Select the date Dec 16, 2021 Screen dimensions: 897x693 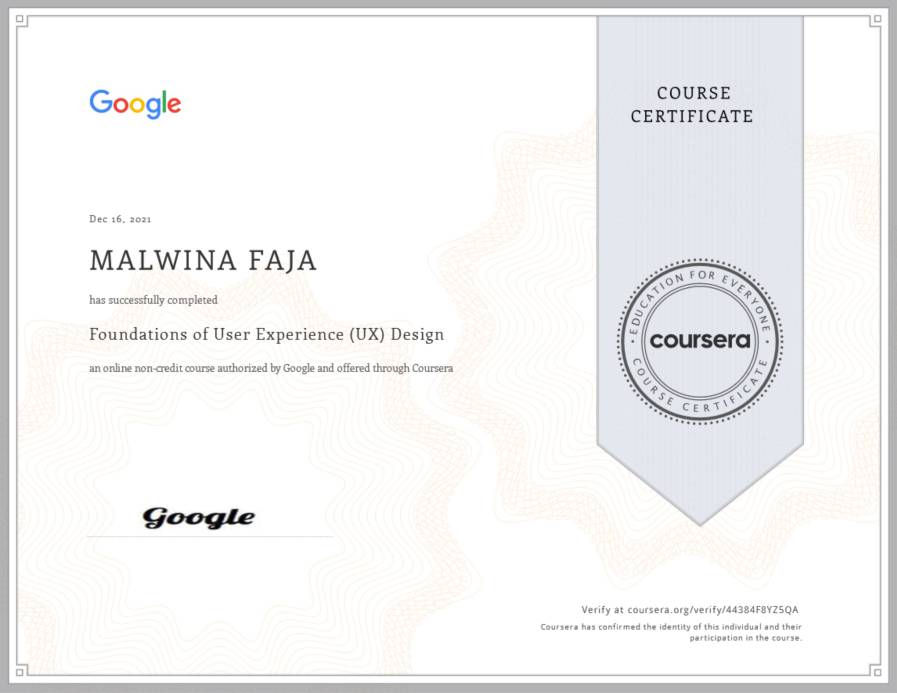(x=120, y=219)
